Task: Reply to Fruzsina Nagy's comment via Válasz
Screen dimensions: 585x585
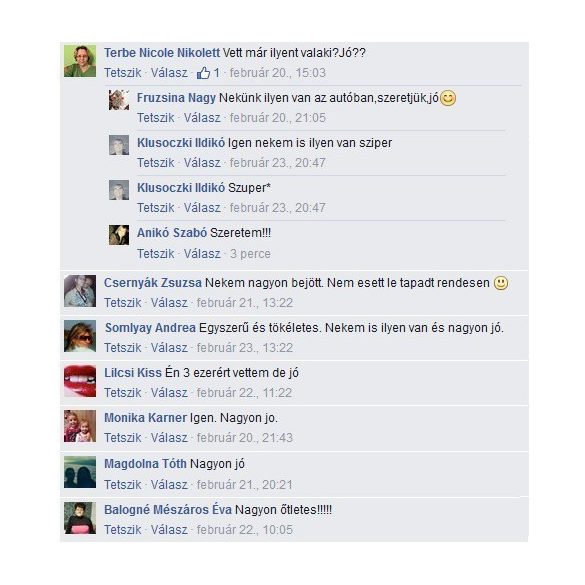Action: pos(202,118)
